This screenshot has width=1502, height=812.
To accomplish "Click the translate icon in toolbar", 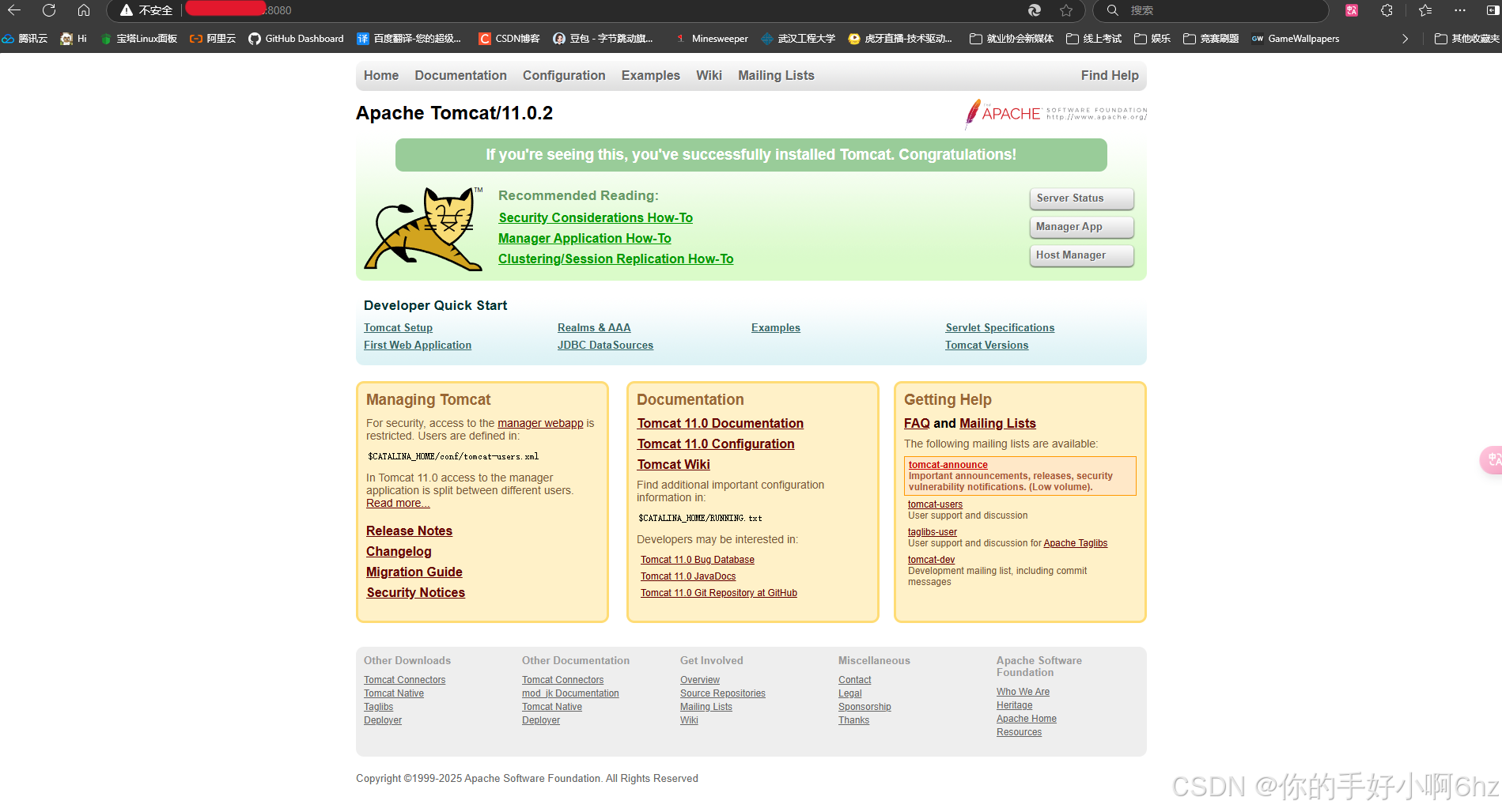I will click(x=1352, y=10).
